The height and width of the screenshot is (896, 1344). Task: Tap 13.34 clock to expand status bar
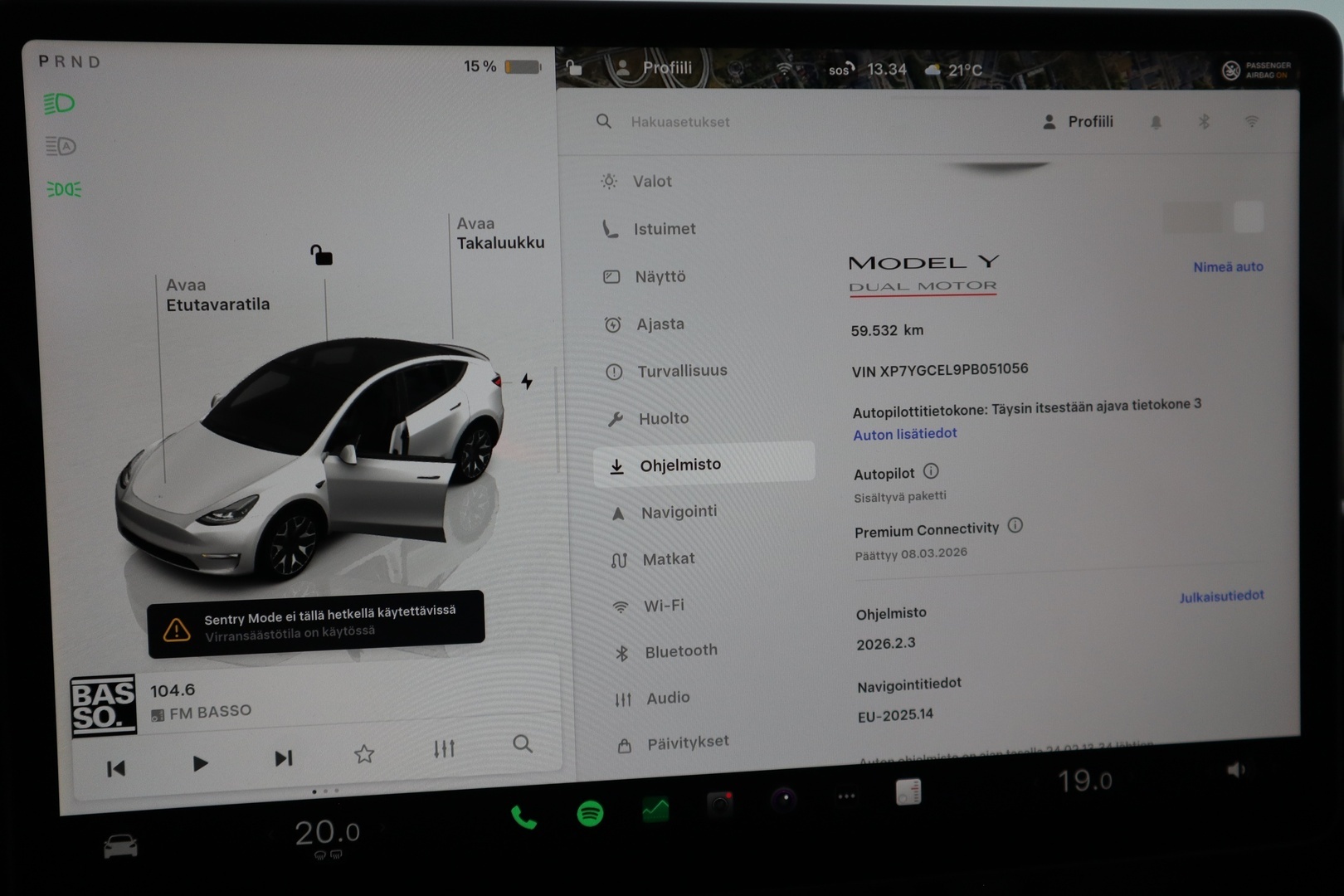886,70
